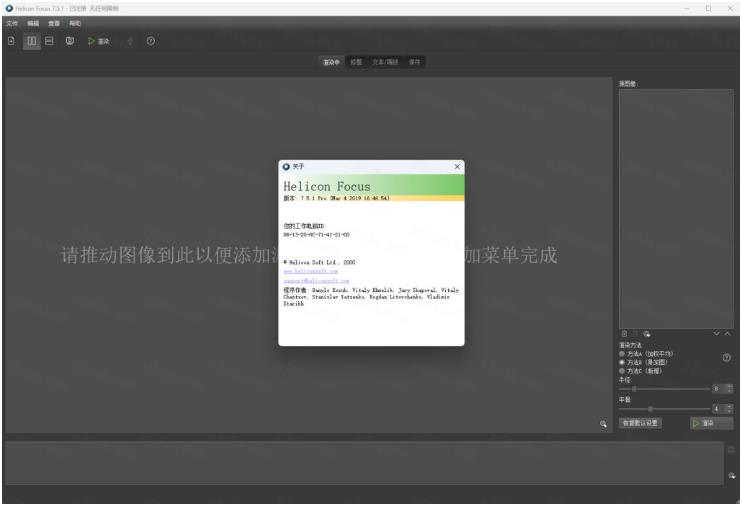Image resolution: width=742 pixels, height=506 pixels.
Task: Click the 渲染 render button in right panel
Action: (711, 423)
